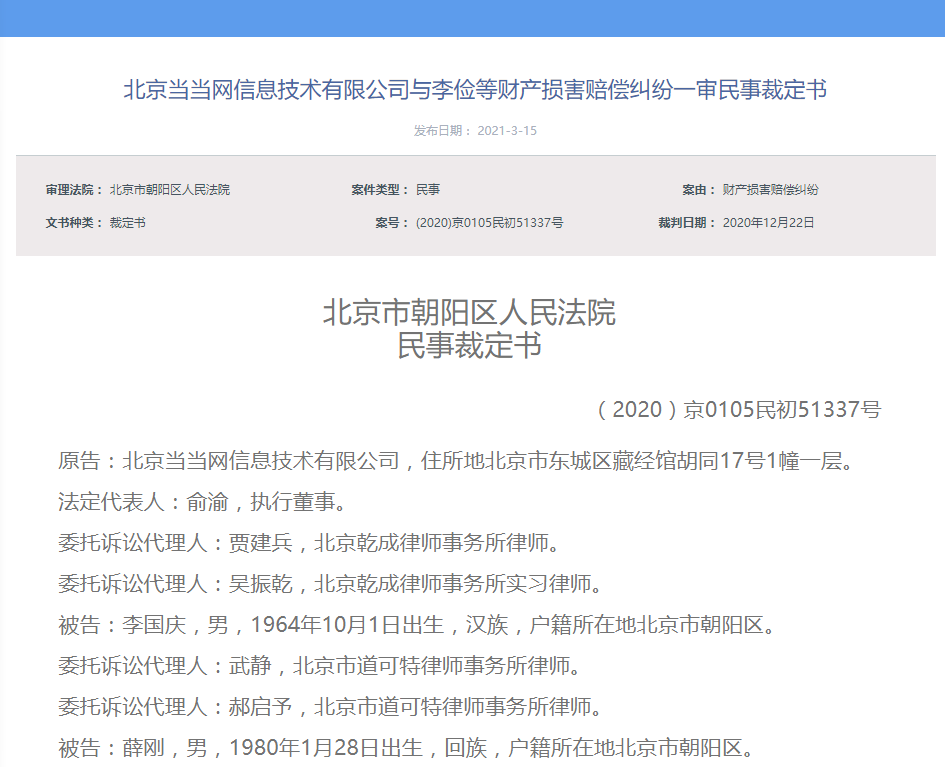Click the publish date 2021-3-15
This screenshot has width=945, height=767.
[x=507, y=131]
